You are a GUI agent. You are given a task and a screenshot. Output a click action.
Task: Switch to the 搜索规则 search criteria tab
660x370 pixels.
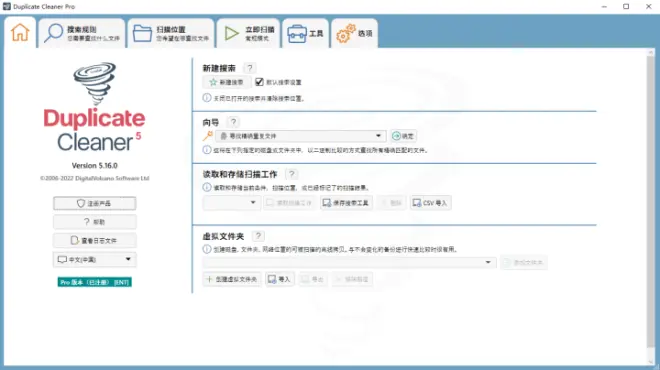point(82,33)
